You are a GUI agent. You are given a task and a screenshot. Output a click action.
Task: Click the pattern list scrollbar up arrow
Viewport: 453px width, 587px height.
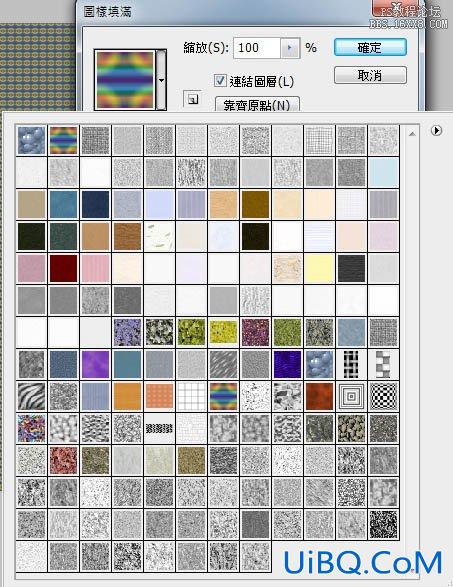coord(412,134)
